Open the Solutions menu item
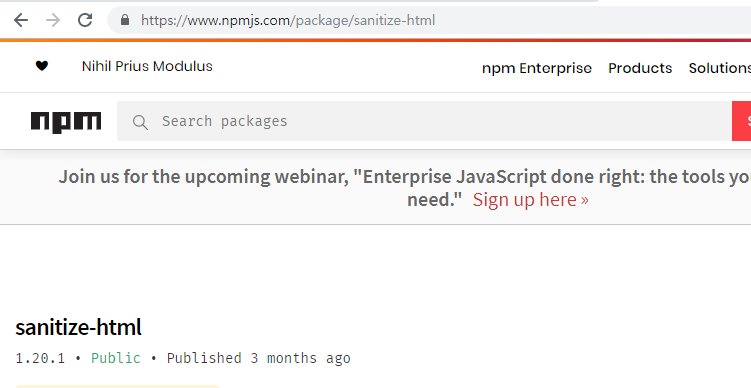The height and width of the screenshot is (388, 751). 719,68
